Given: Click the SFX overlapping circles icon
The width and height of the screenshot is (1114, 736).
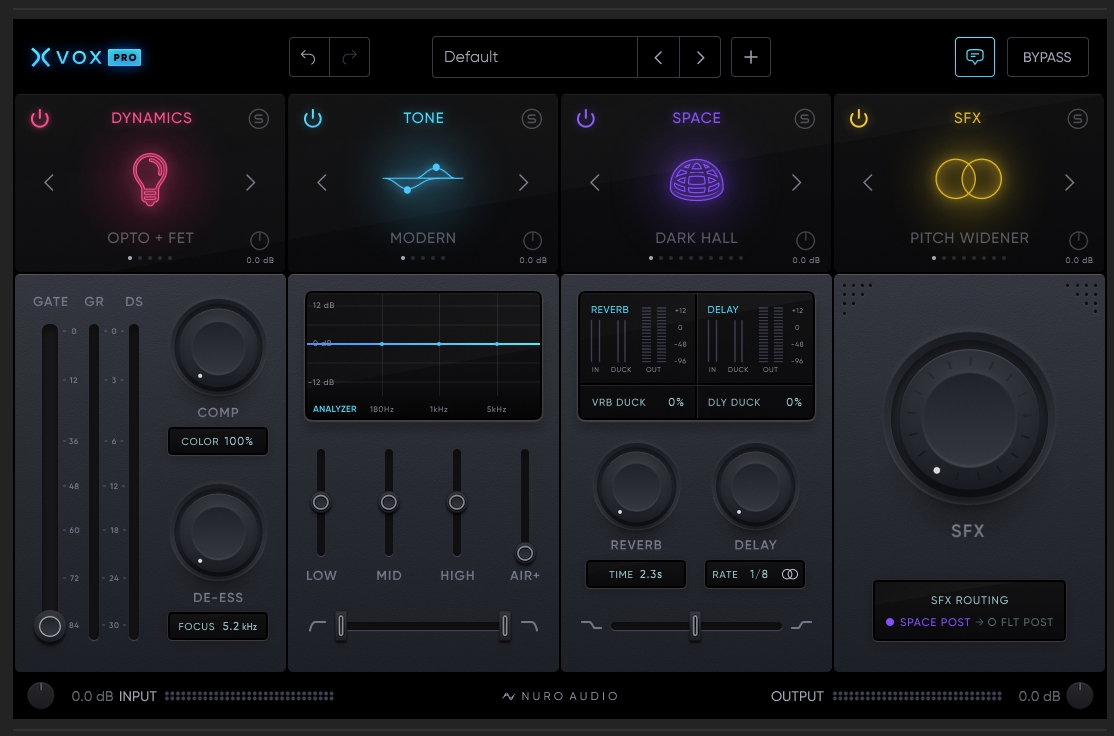Looking at the screenshot, I should click(968, 179).
